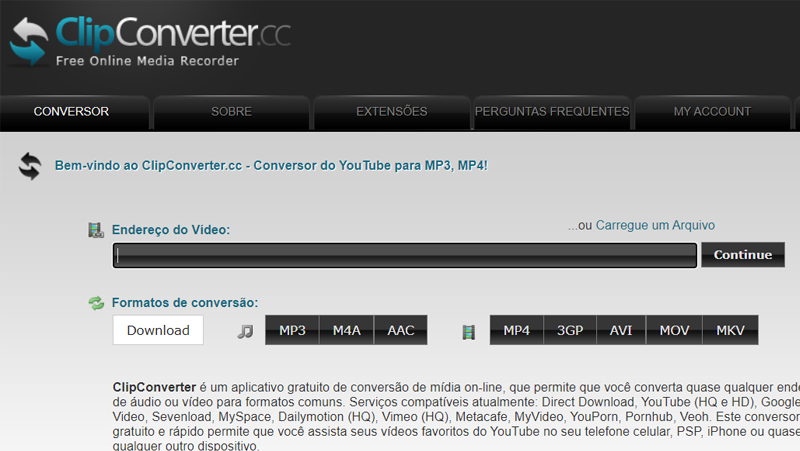Click the green arrows icon beside Formatos de conversão
The width and height of the screenshot is (800, 451).
click(96, 303)
